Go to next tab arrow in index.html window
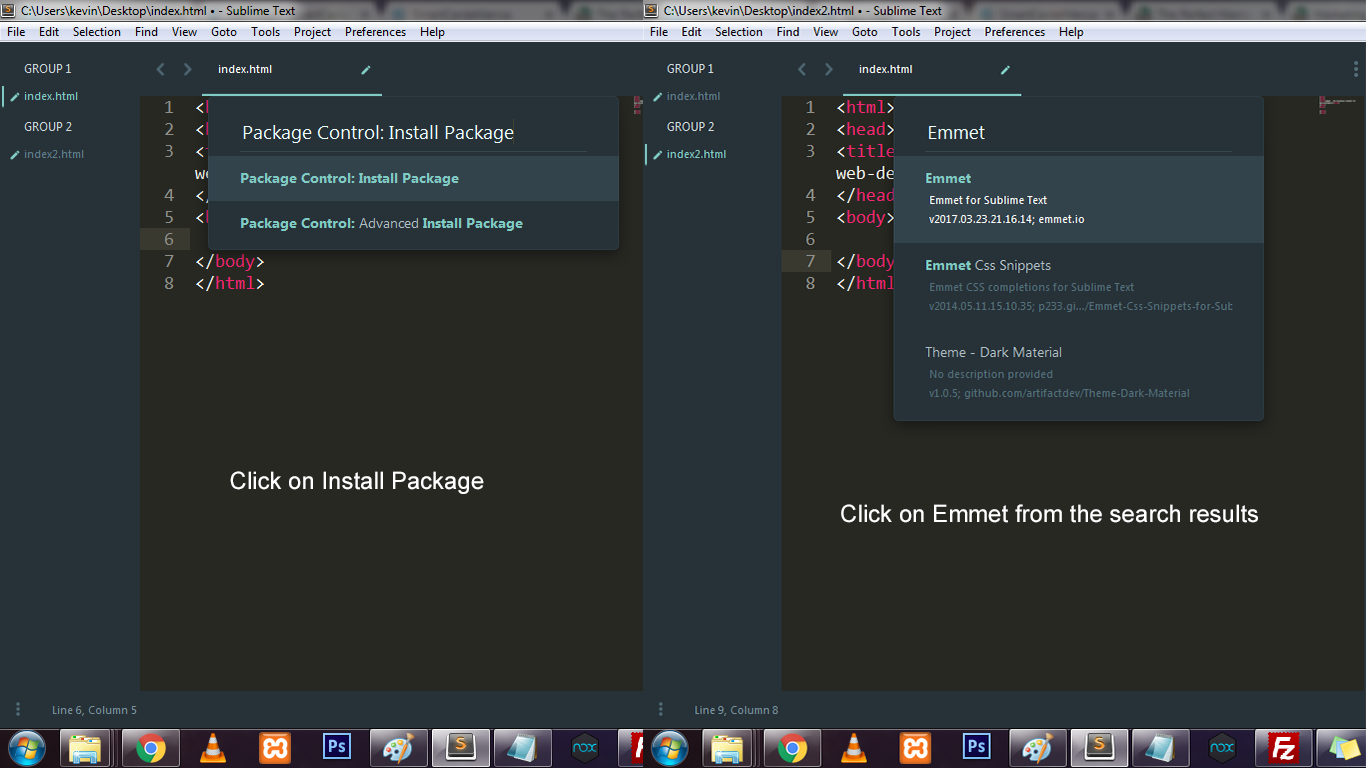The image size is (1366, 768). click(x=187, y=69)
